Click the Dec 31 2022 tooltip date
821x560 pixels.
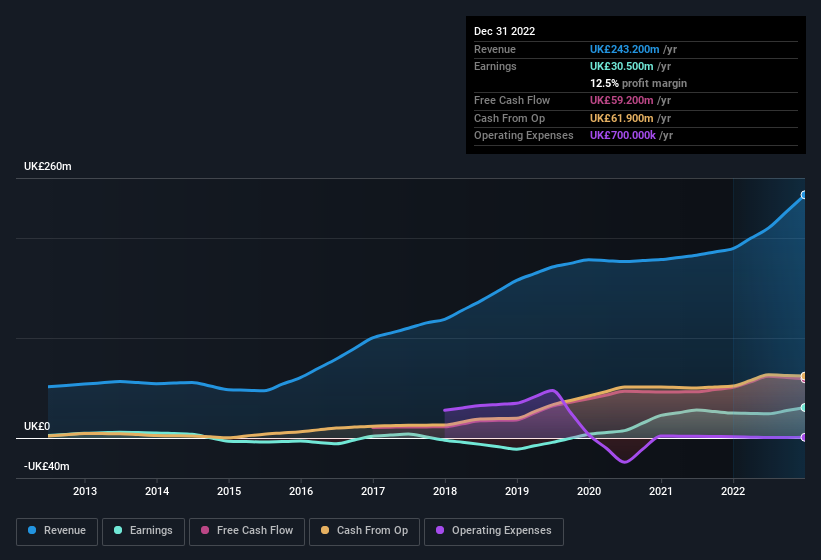tap(505, 31)
